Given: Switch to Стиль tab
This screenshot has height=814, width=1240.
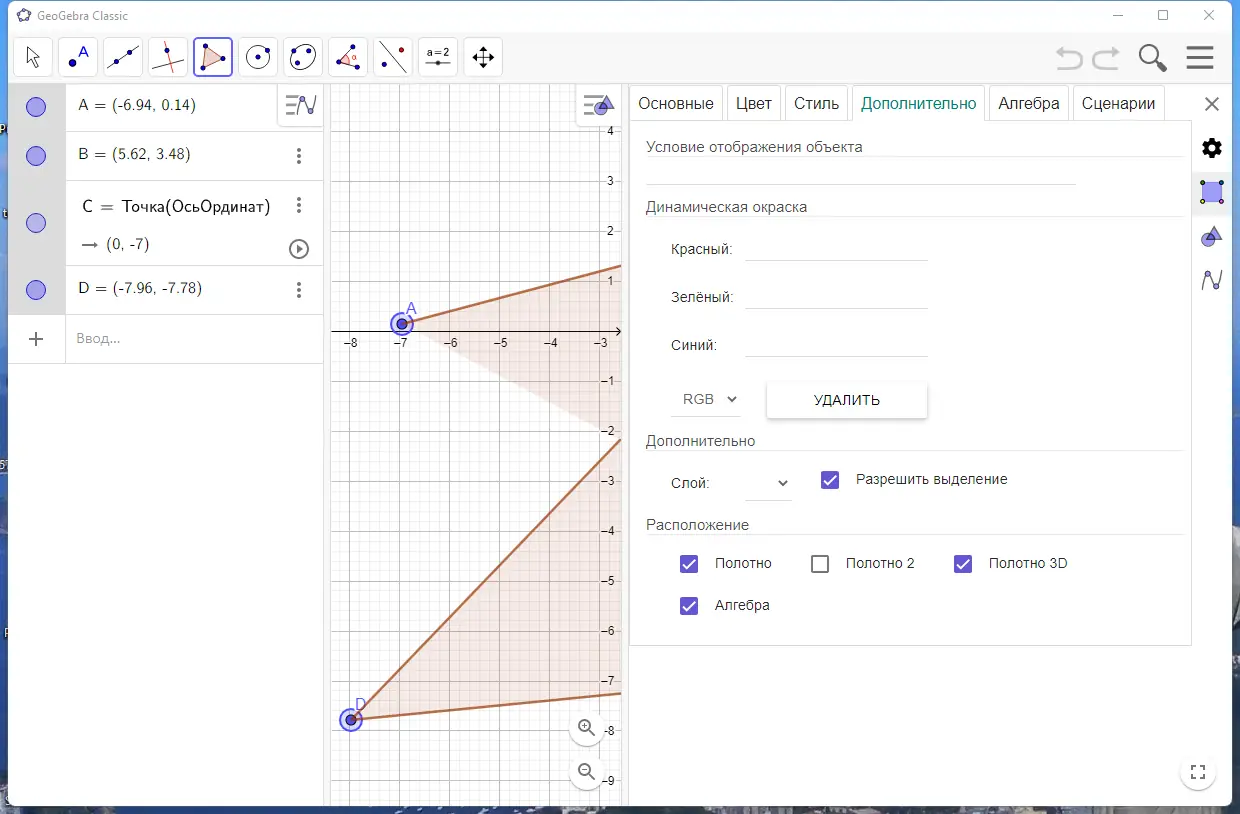Looking at the screenshot, I should pyautogui.click(x=817, y=103).
